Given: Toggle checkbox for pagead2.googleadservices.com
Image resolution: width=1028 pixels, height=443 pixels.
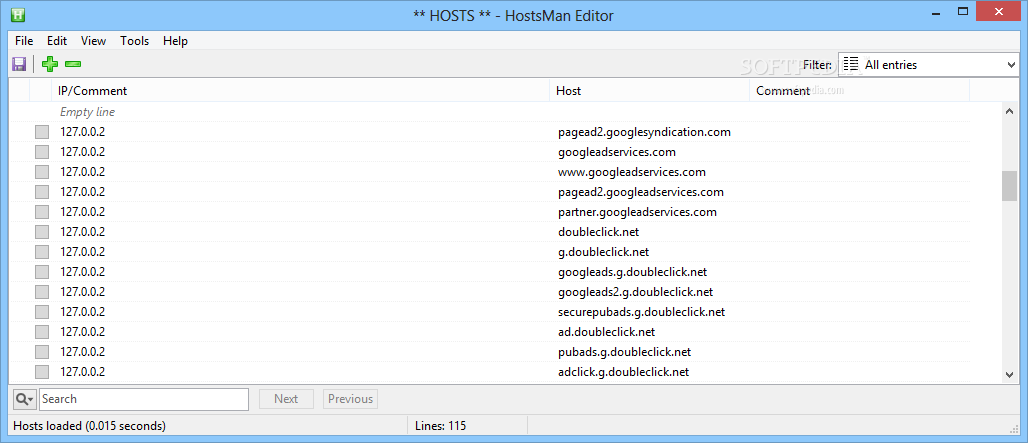Looking at the screenshot, I should pos(42,192).
